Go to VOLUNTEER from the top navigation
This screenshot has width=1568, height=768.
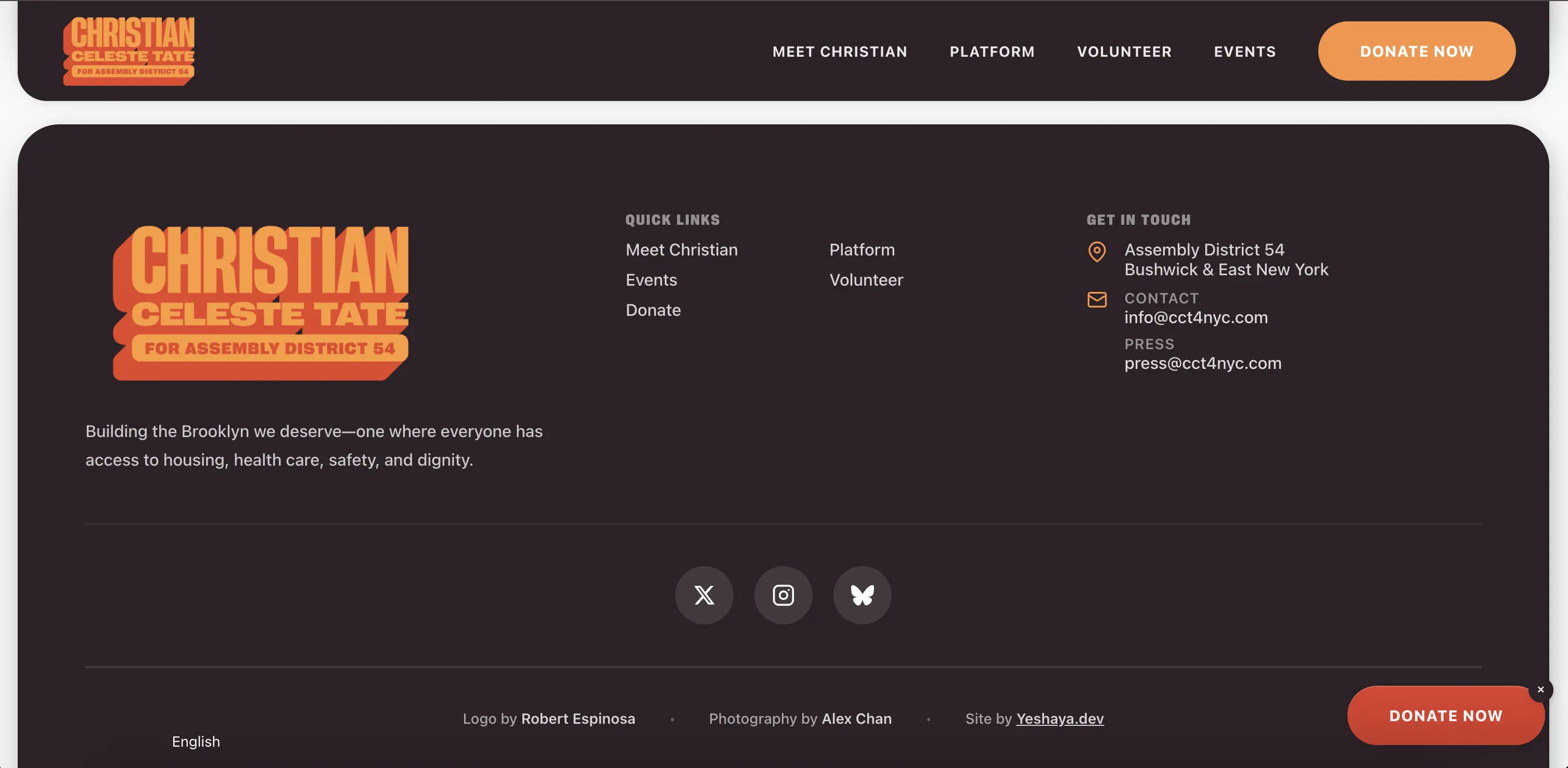click(x=1124, y=51)
